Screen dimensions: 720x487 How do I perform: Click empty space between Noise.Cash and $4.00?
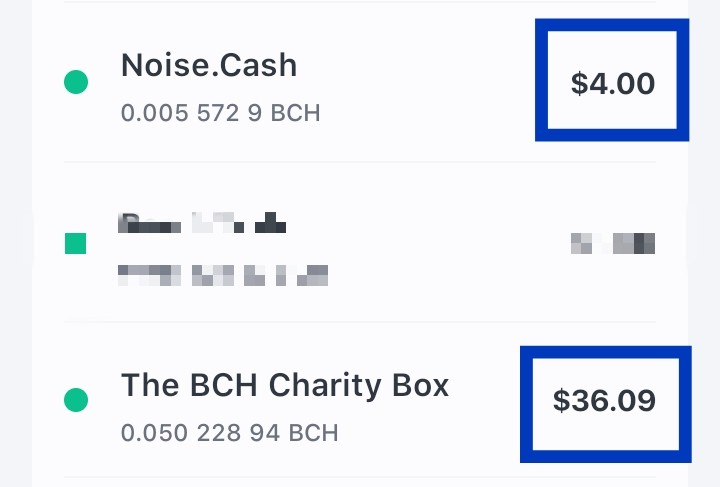(x=416, y=83)
